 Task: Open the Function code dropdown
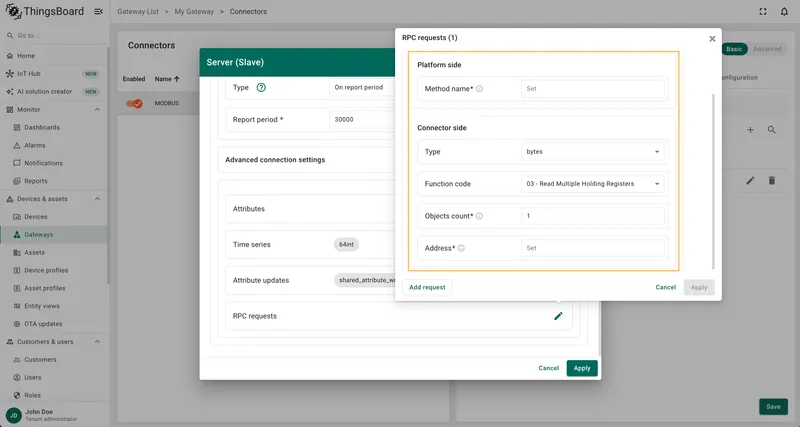tap(593, 184)
